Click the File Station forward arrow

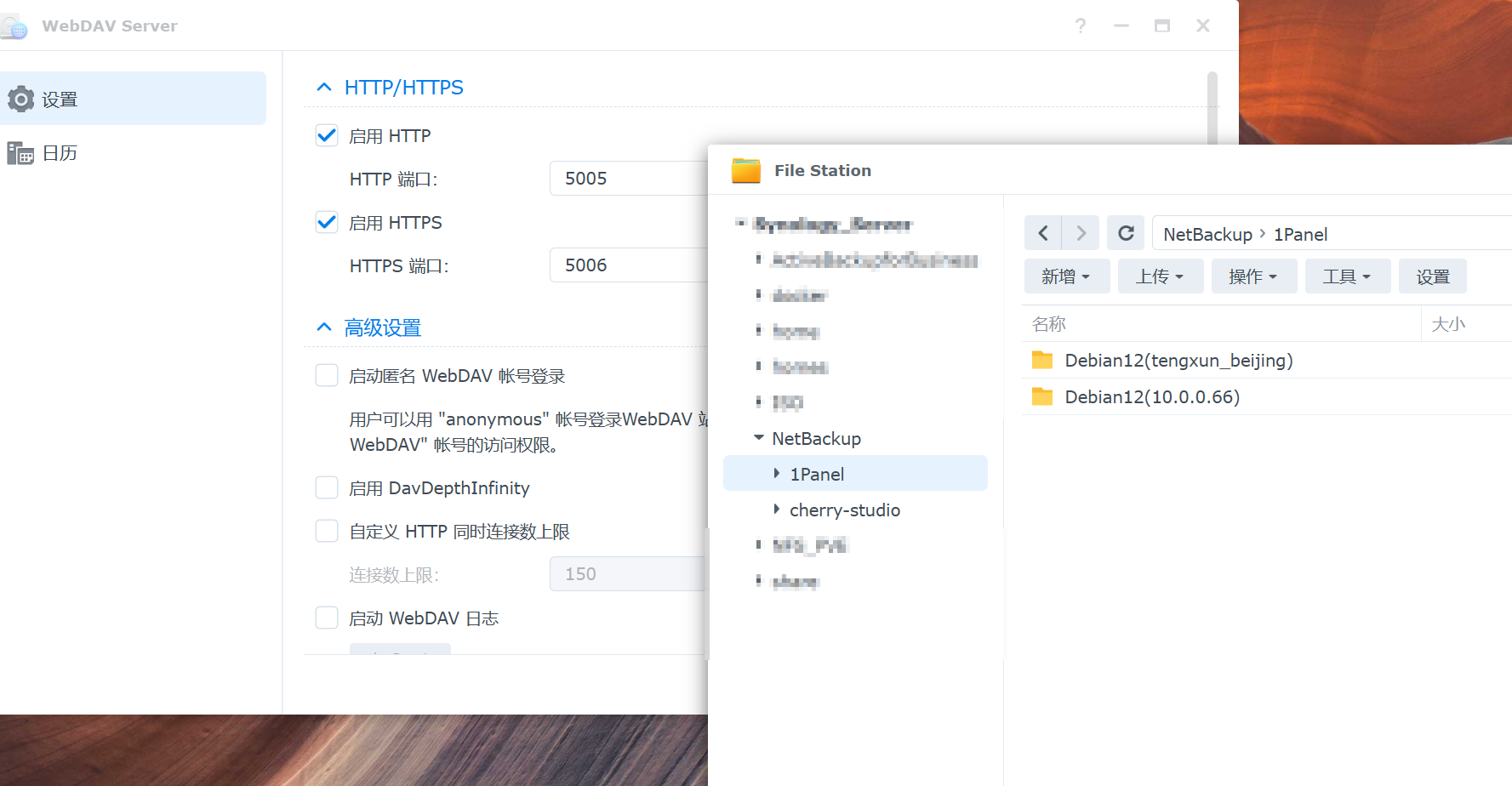tap(1081, 233)
